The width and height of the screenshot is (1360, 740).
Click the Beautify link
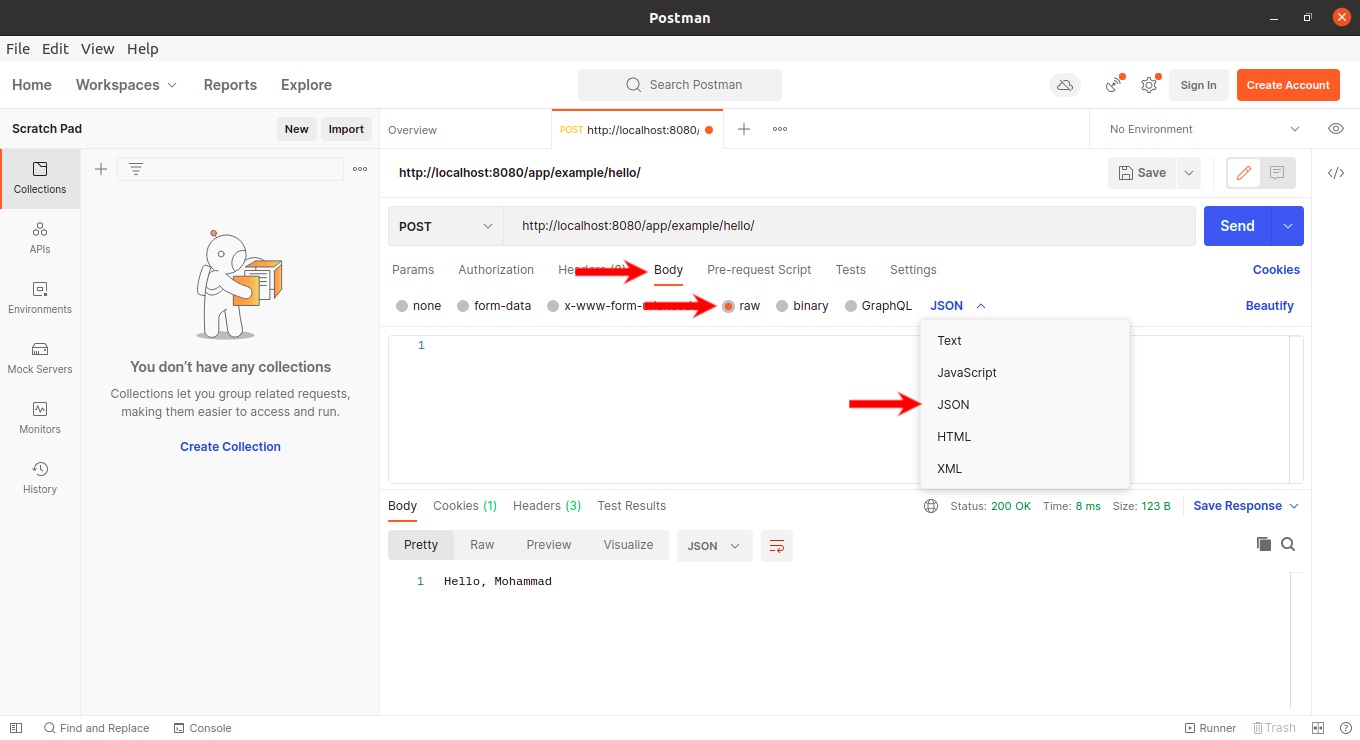[1269, 306]
